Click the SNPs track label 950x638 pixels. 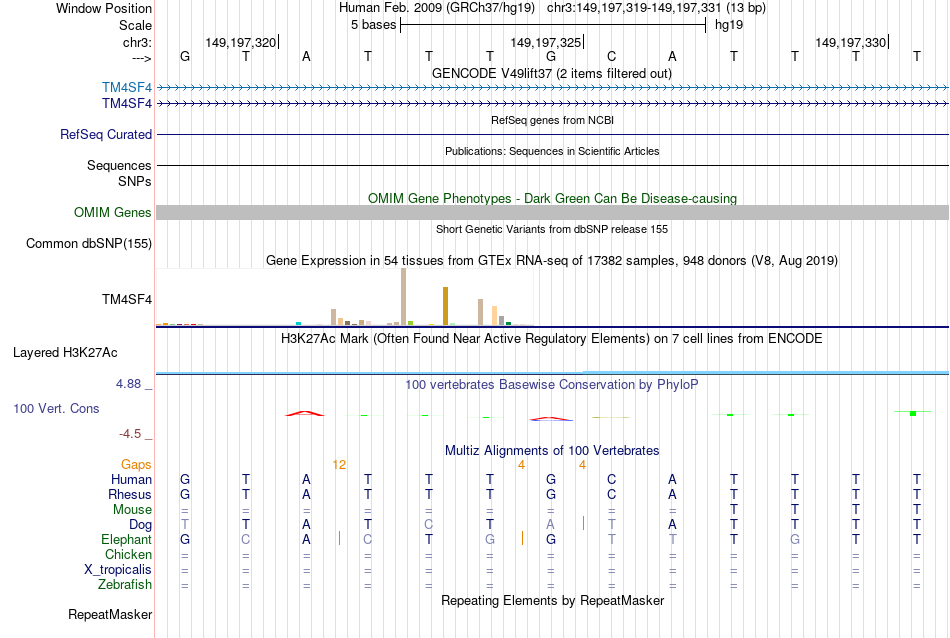[x=135, y=181]
